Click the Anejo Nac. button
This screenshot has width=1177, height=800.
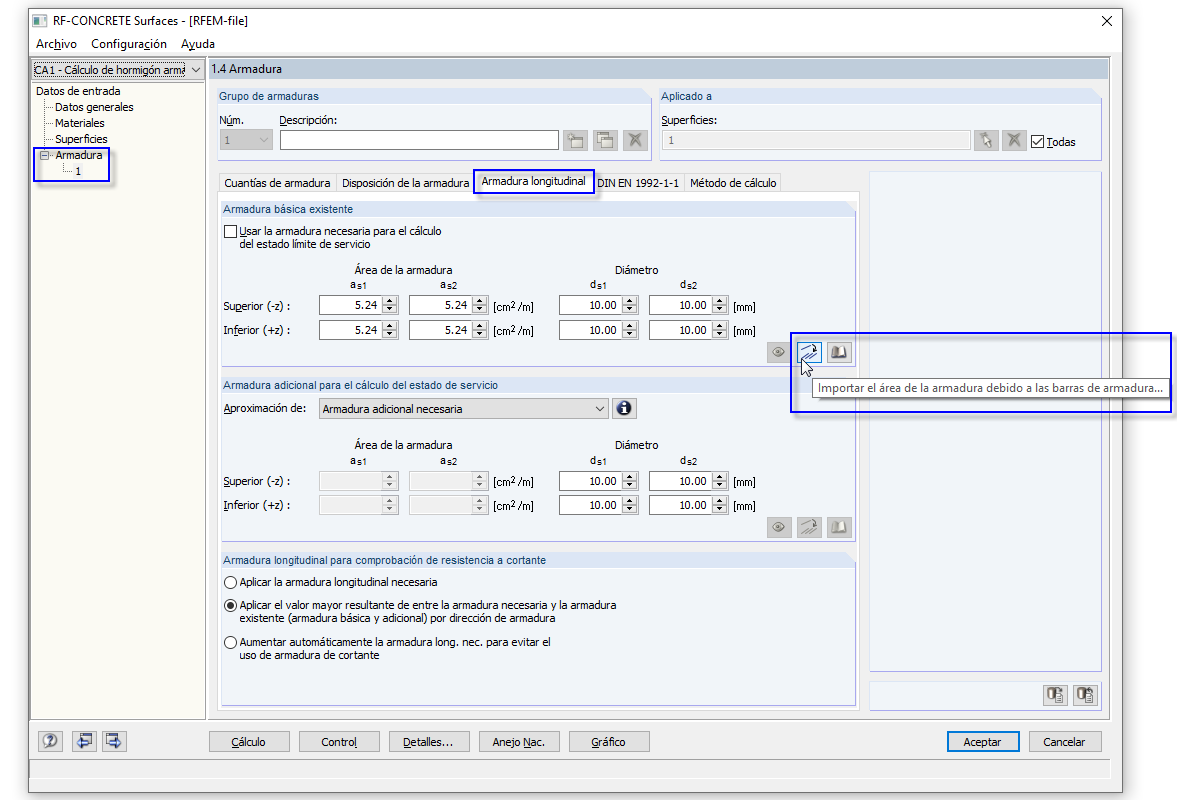click(519, 741)
